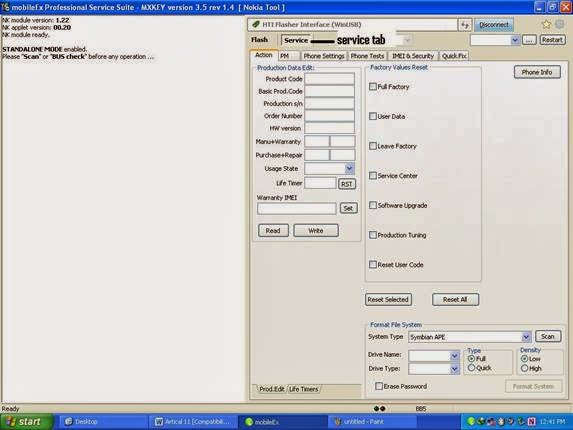Open Windows start button
This screenshot has width=573, height=430.
pyautogui.click(x=26, y=422)
